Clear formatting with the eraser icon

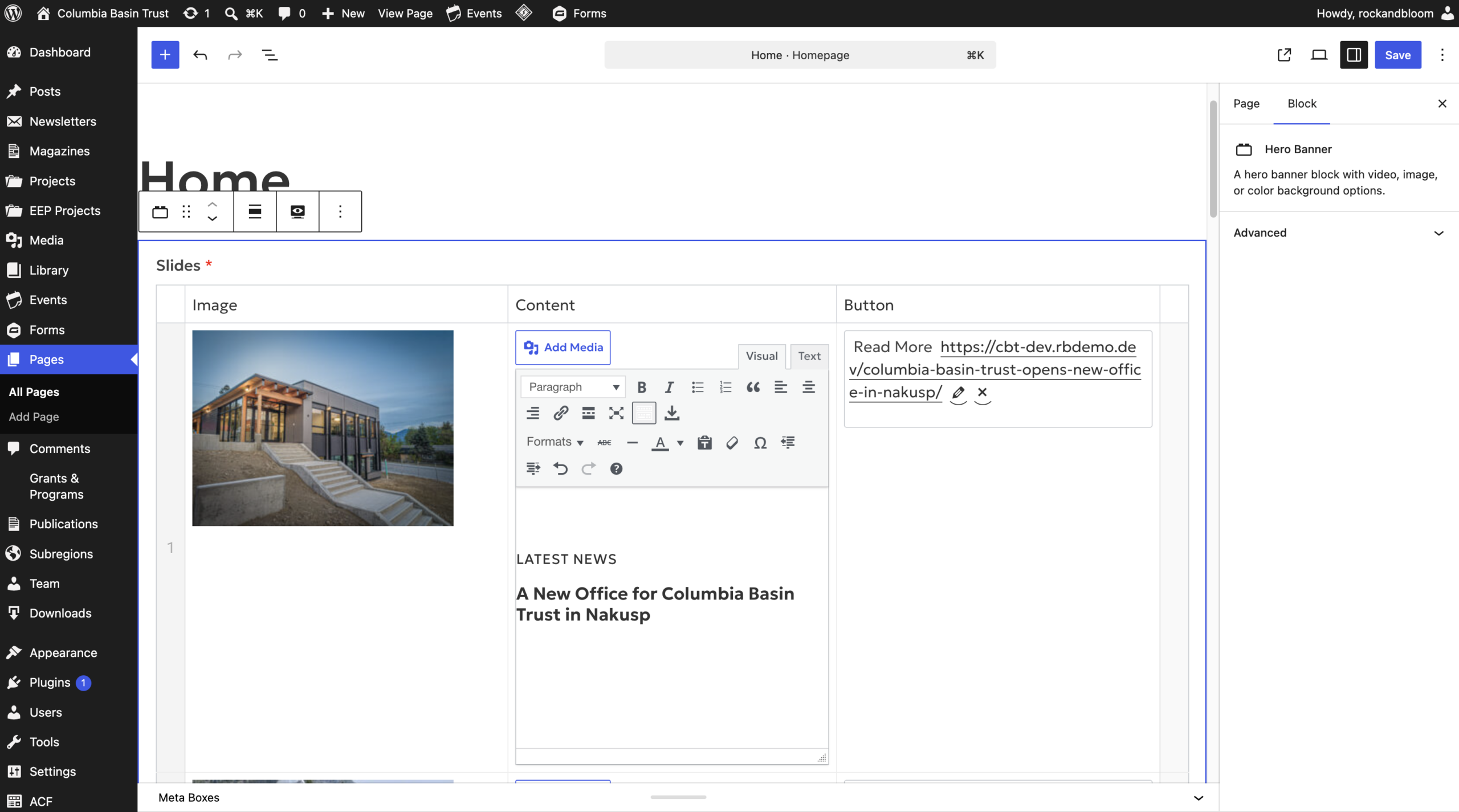732,442
